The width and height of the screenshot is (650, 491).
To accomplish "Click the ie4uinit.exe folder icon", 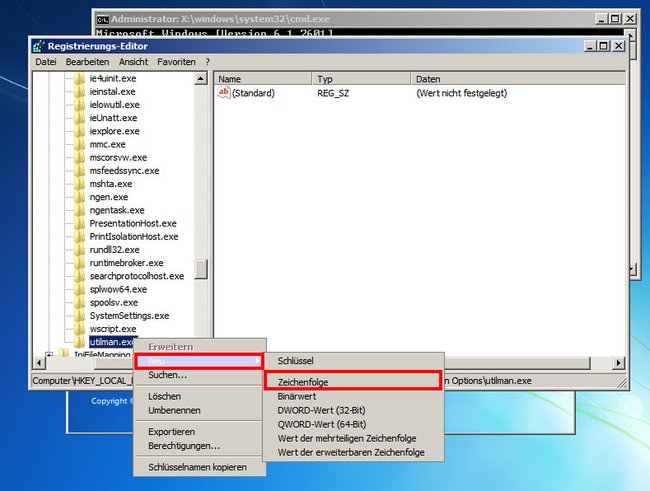I will point(80,78).
